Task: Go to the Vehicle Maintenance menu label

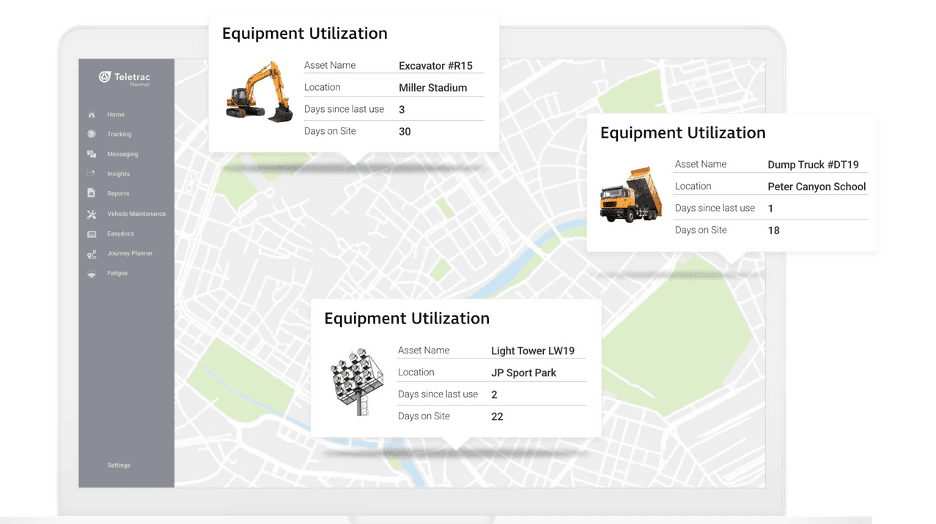Action: (136, 214)
